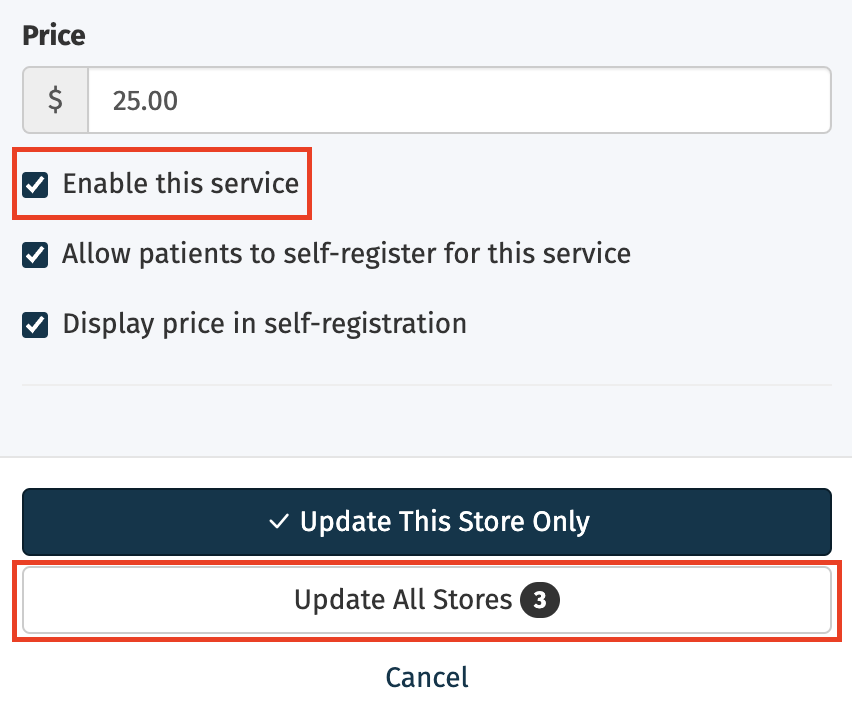Cancel the service changes
The image size is (852, 722).
[427, 677]
